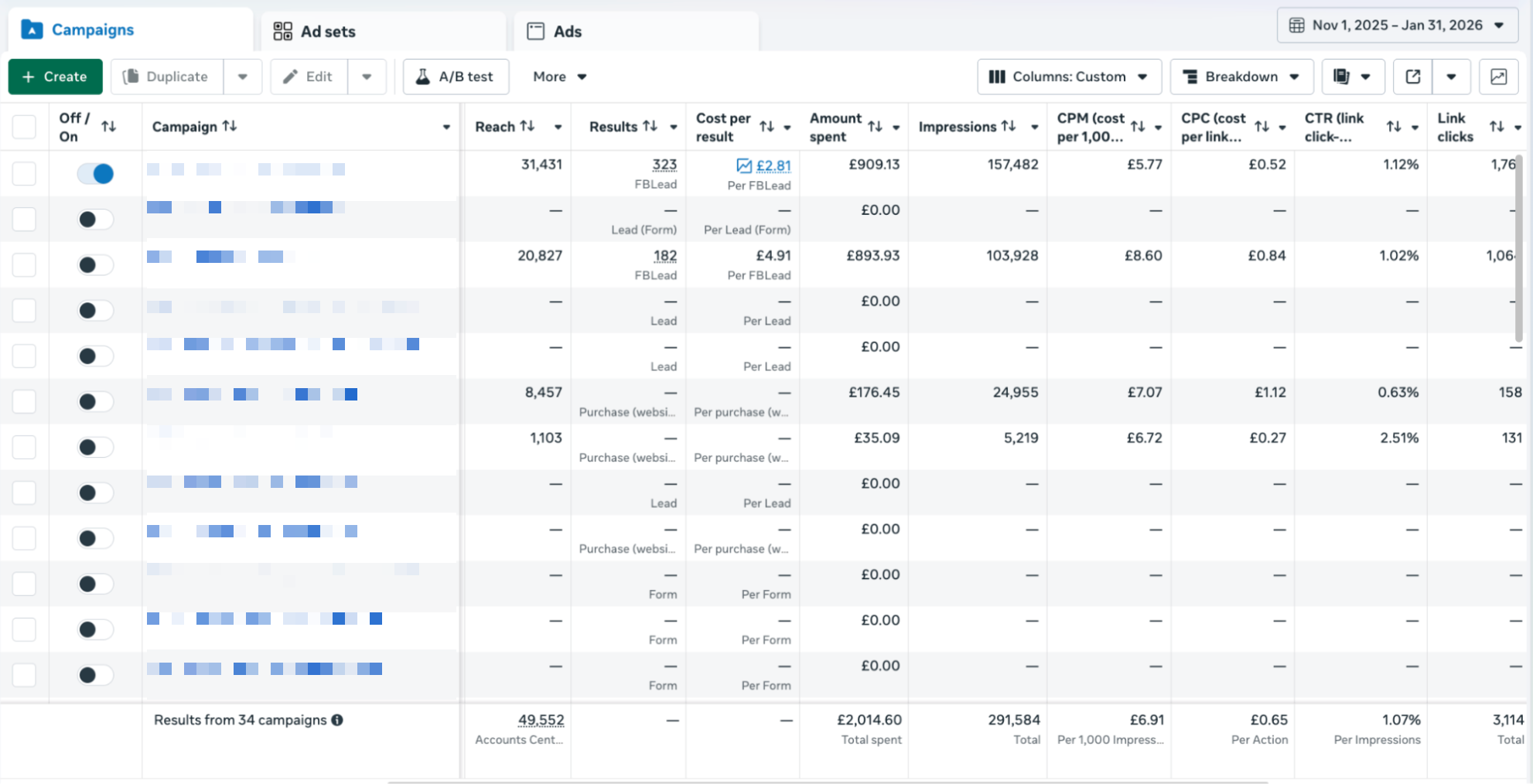The height and width of the screenshot is (784, 1533).
Task: Select the 1.07% total CTR value
Action: 1401,720
